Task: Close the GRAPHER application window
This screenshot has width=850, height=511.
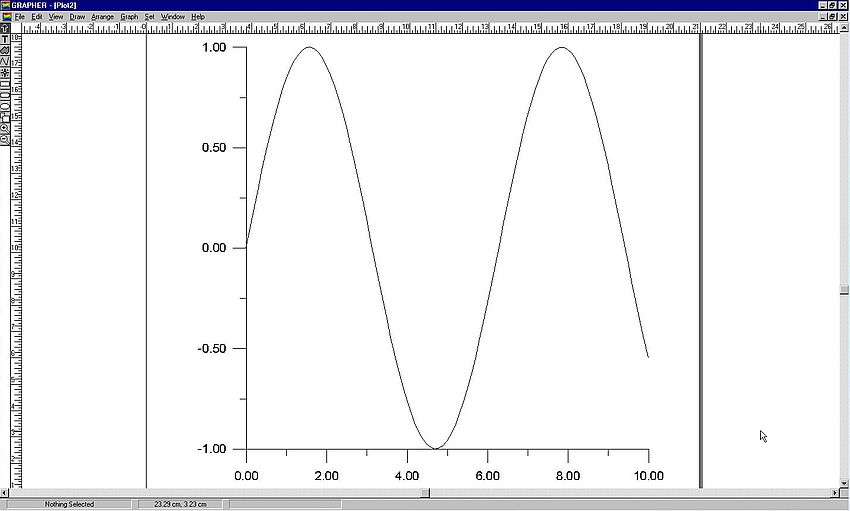Action: coord(843,5)
